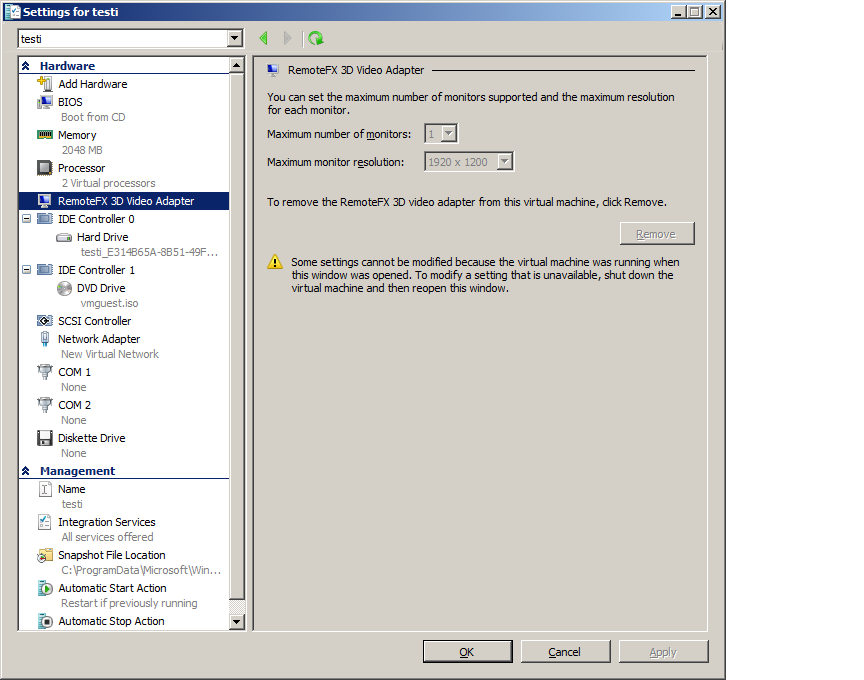This screenshot has width=864, height=680.
Task: Click the Network Adapter icon
Action: tap(45, 339)
